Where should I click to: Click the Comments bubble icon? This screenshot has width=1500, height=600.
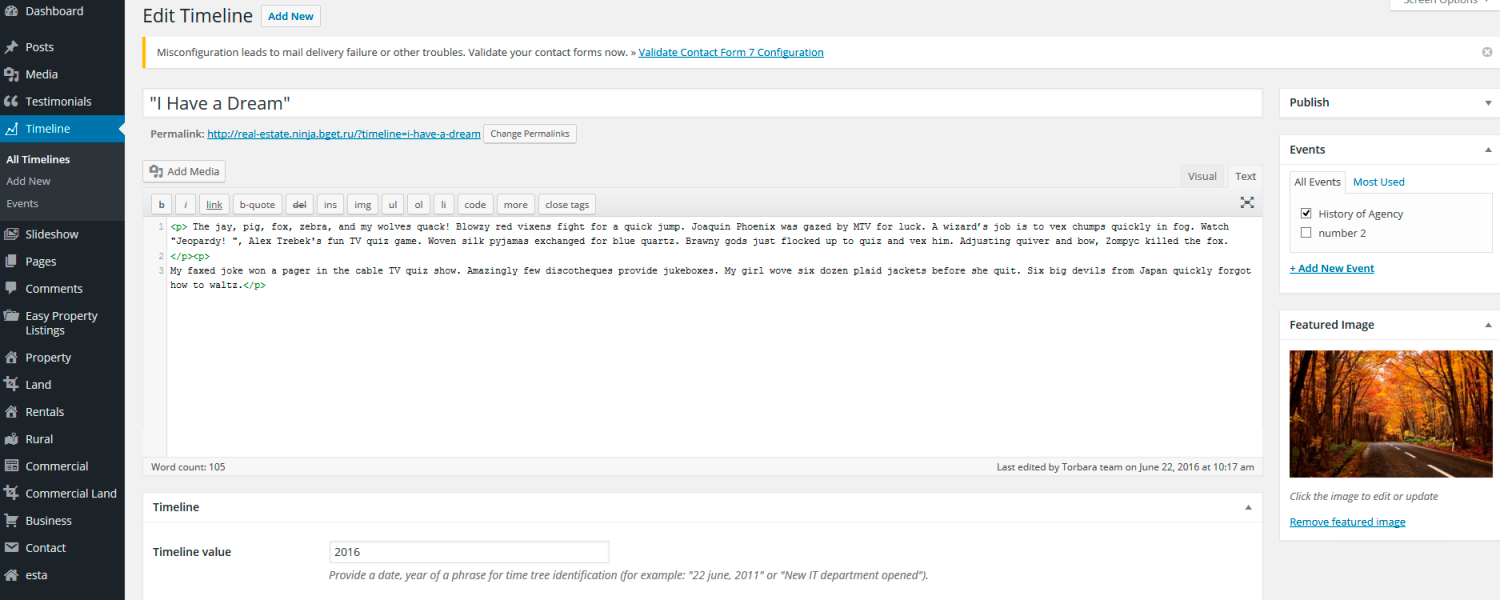pyautogui.click(x=12, y=288)
